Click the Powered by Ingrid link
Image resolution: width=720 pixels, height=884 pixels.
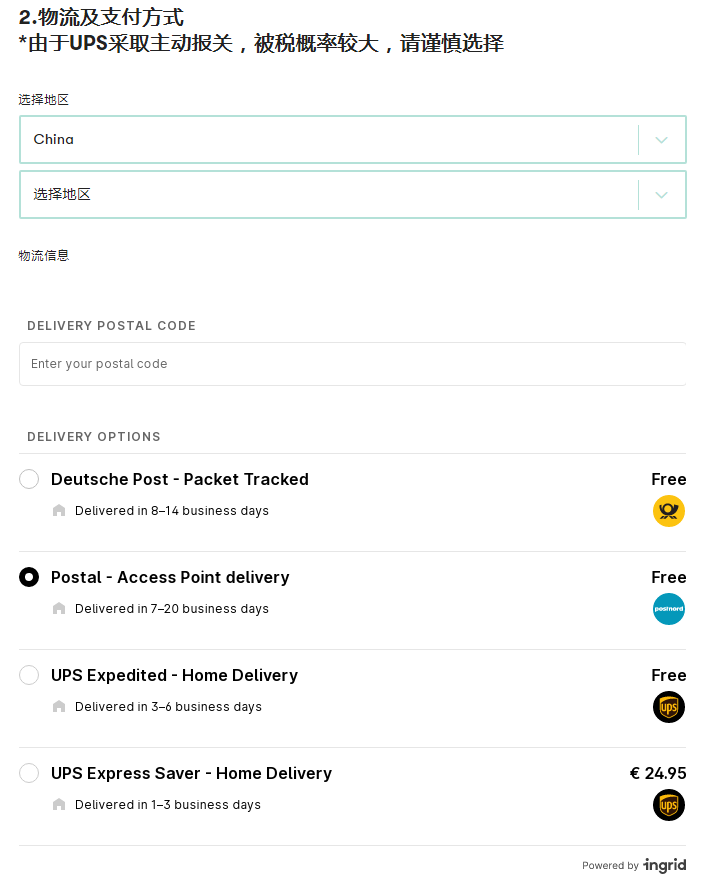click(x=635, y=866)
